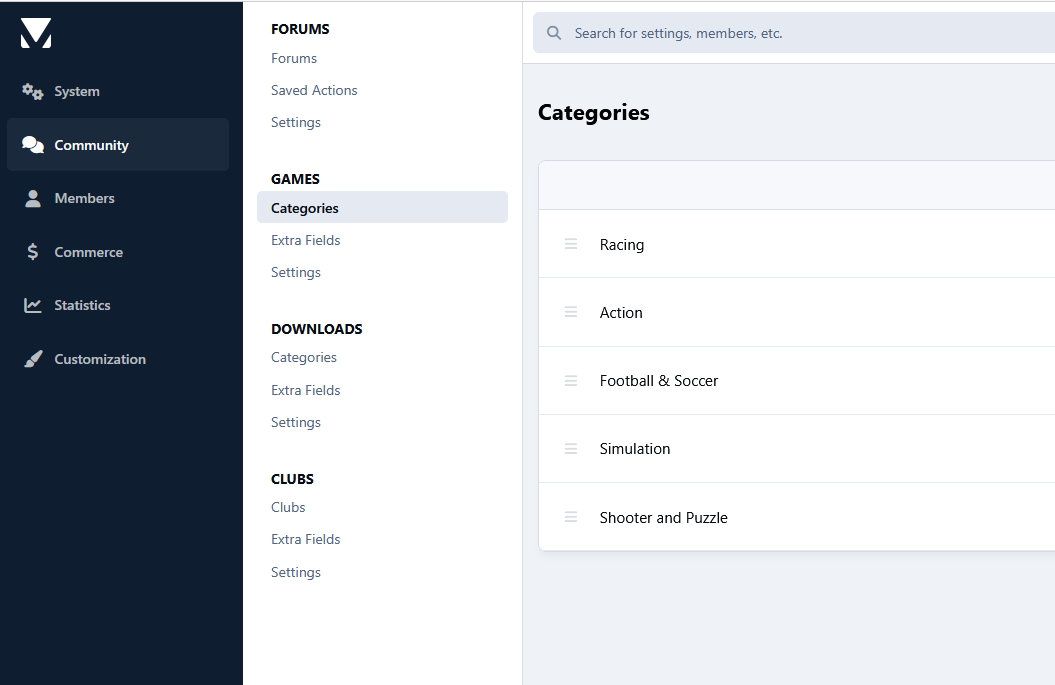Open Saved Actions under Forums

(314, 90)
